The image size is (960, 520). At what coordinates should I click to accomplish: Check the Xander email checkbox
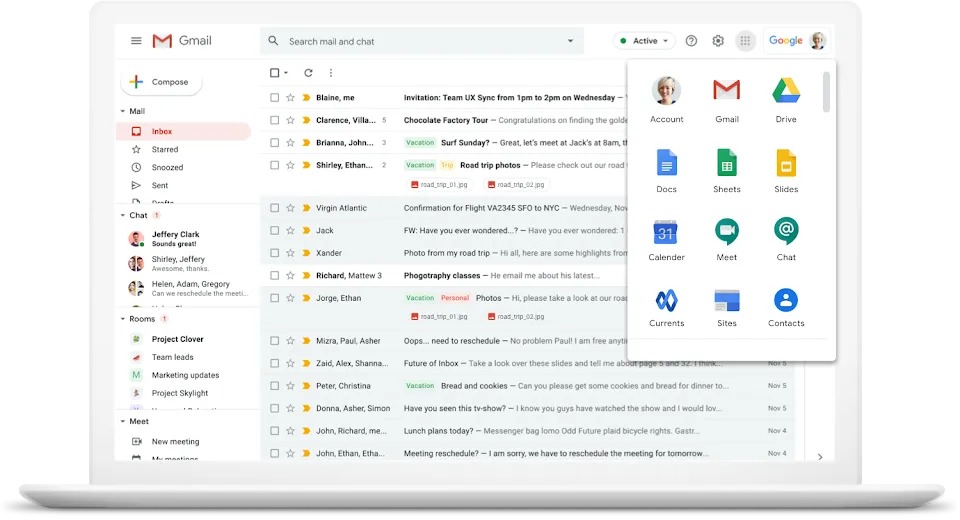tap(274, 253)
